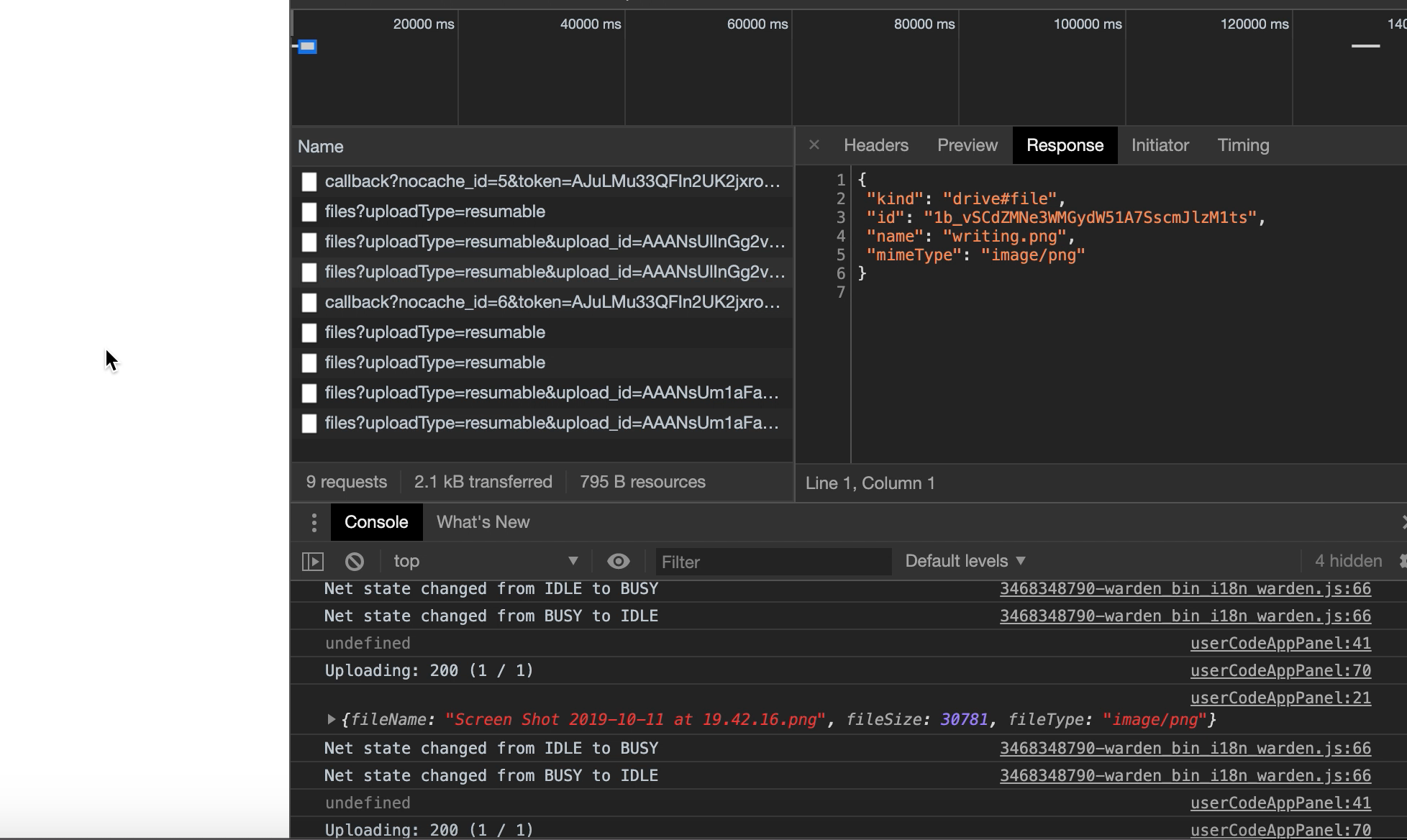The image size is (1407, 840).
Task: Close the network request details panel
Action: coord(814,145)
